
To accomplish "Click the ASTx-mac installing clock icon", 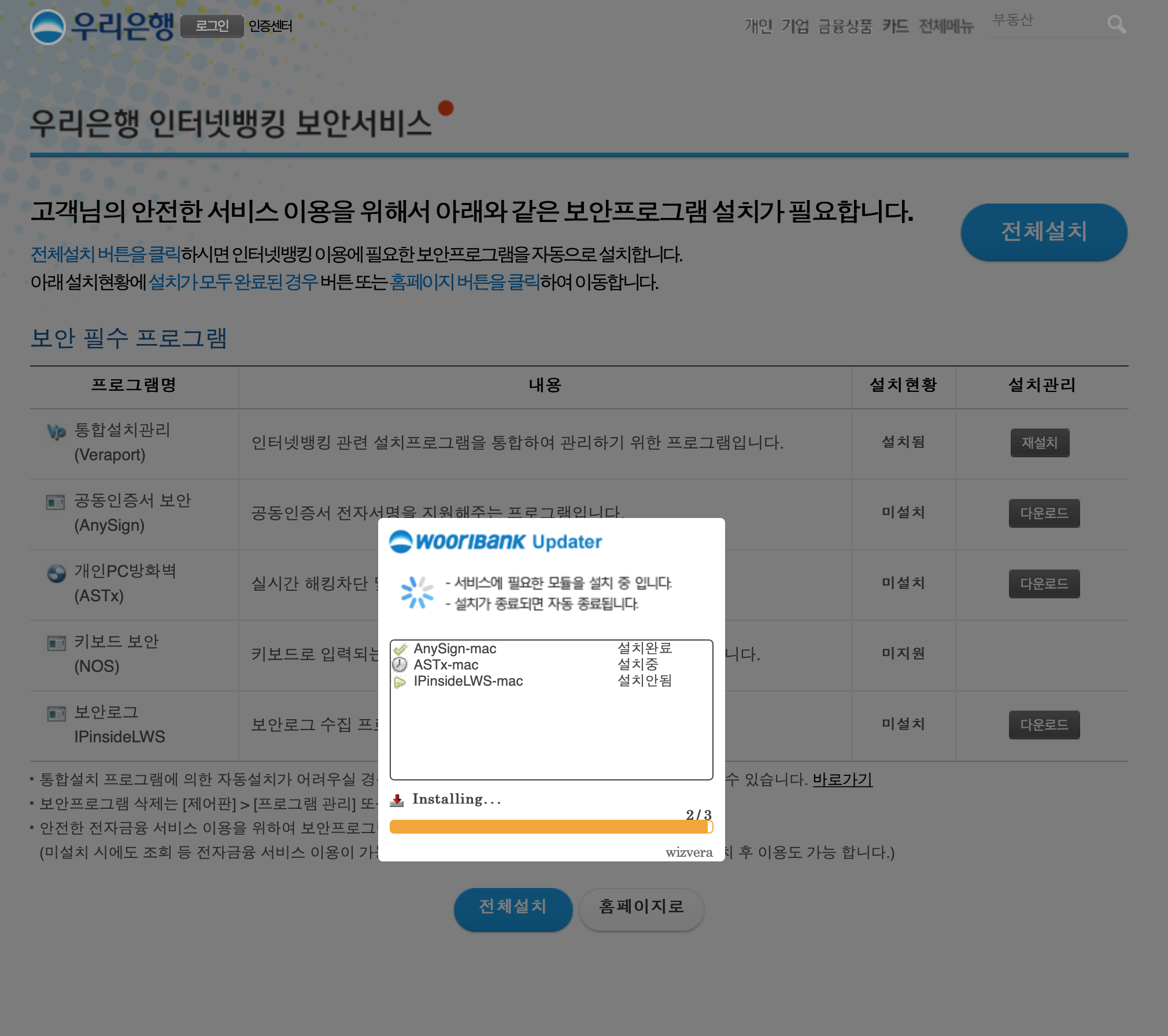I will tap(400, 665).
